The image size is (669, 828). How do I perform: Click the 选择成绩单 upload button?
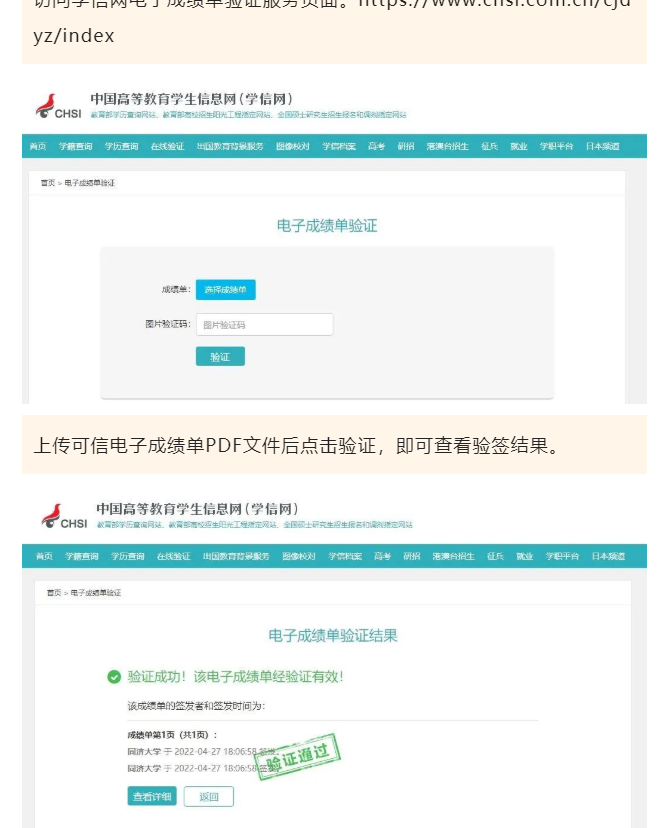coord(225,289)
